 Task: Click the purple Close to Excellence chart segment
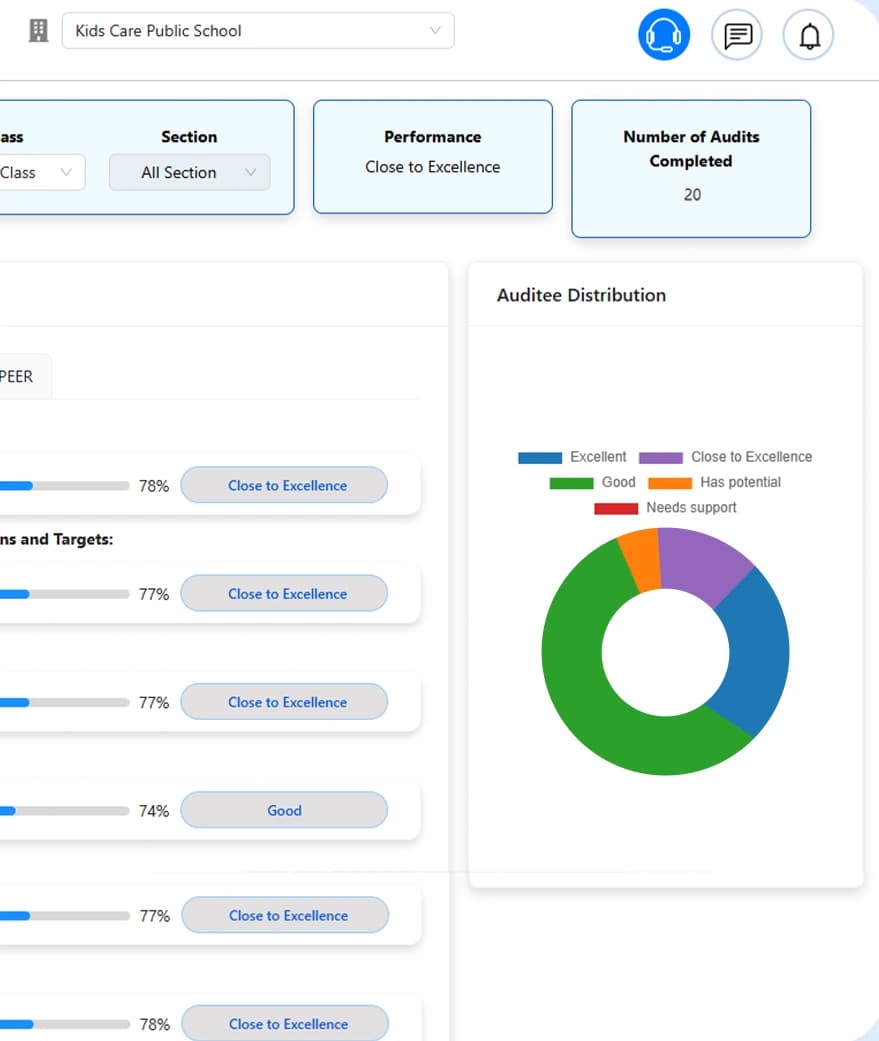pos(704,563)
